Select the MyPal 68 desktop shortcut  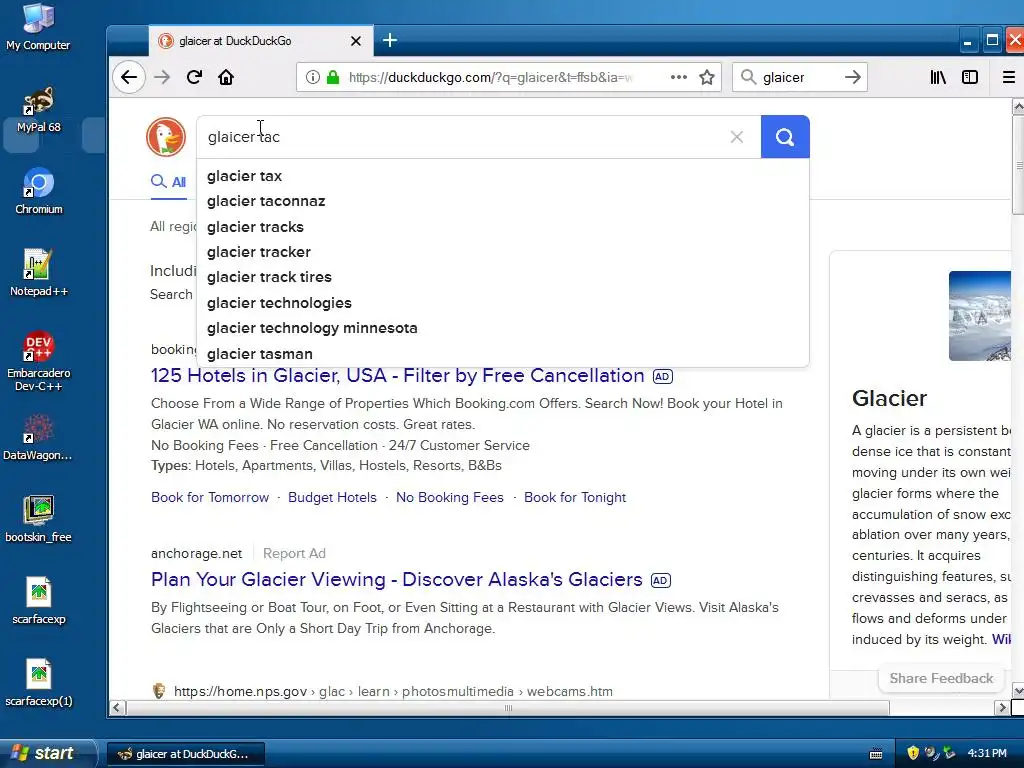point(39,110)
